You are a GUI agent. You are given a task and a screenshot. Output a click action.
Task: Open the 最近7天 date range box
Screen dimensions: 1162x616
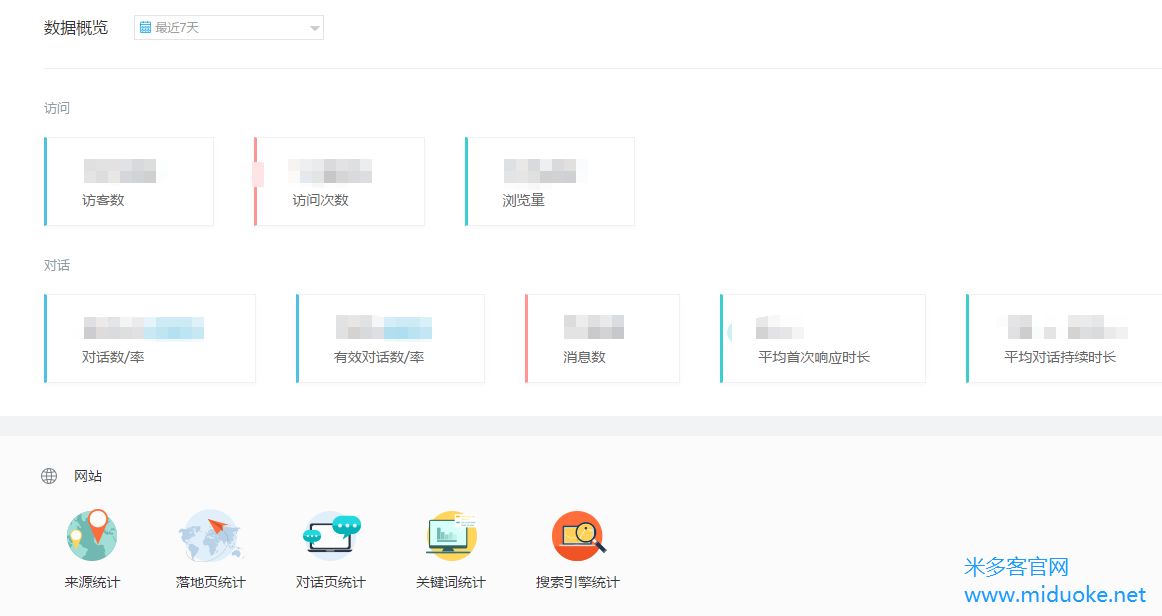pos(228,28)
